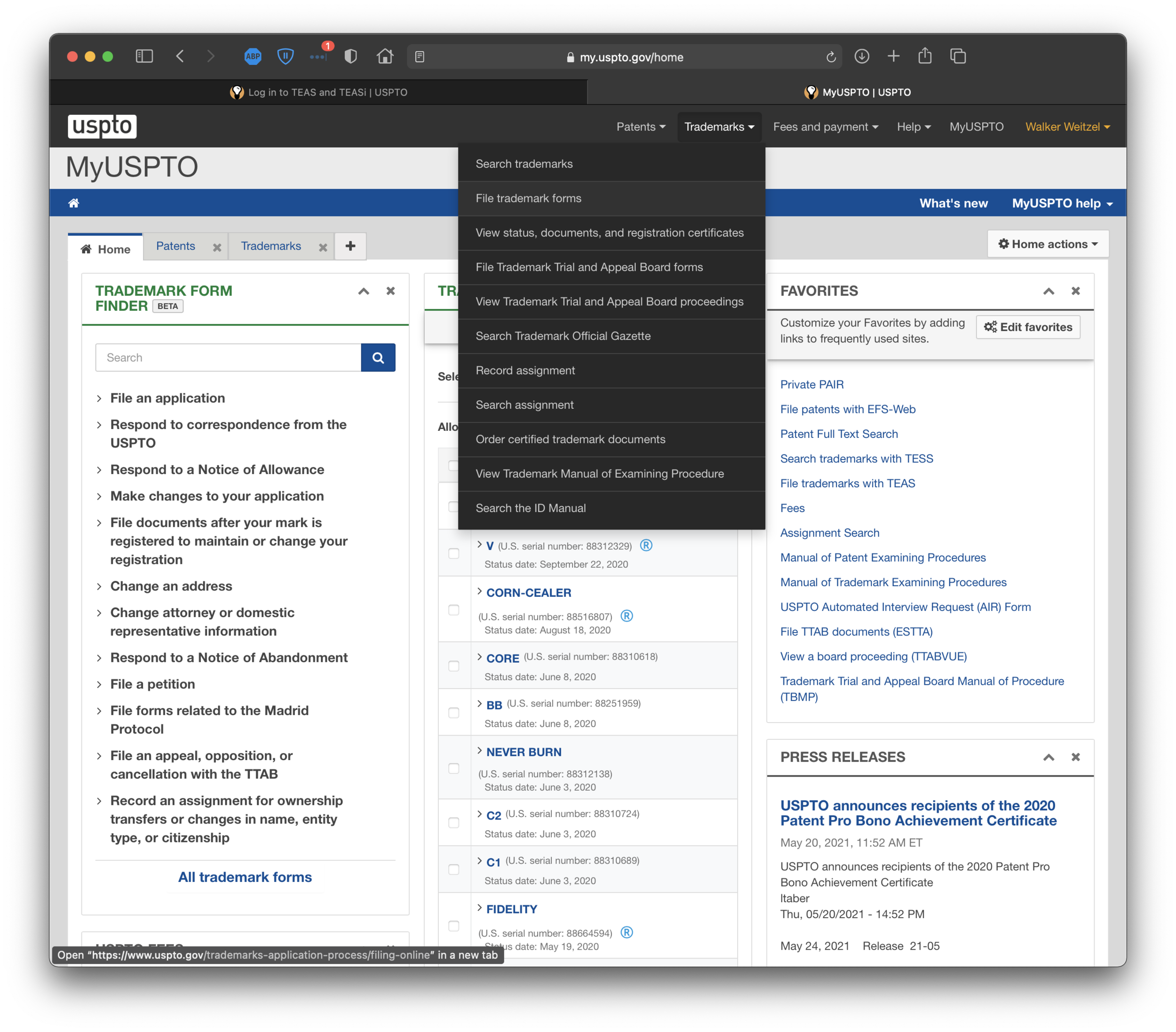The width and height of the screenshot is (1176, 1032).
Task: Close the Trademark Form Finder widget
Action: (390, 291)
